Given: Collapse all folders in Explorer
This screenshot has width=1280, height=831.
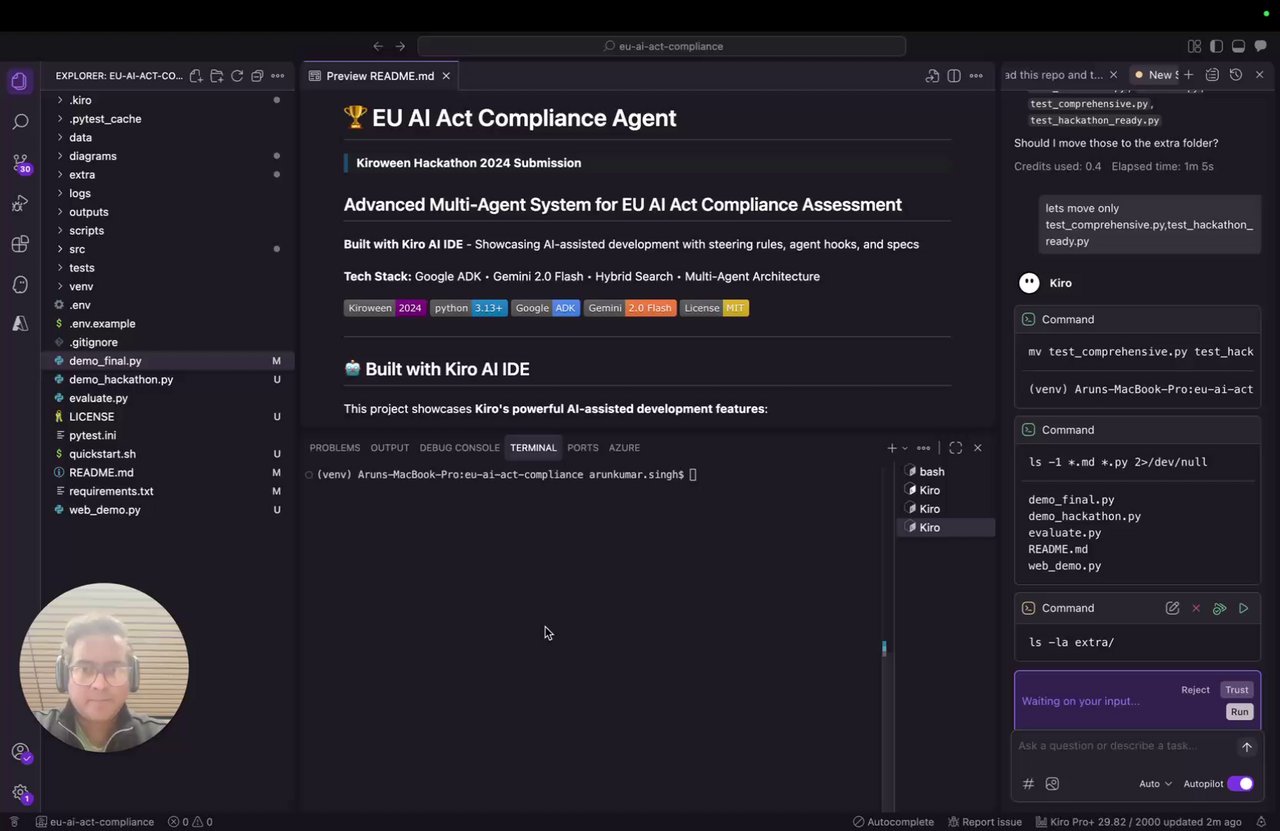Looking at the screenshot, I should click(x=257, y=76).
